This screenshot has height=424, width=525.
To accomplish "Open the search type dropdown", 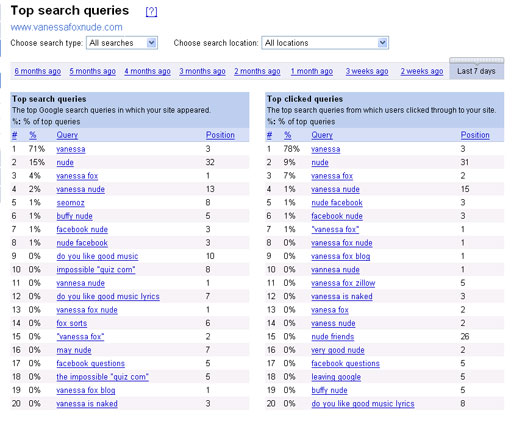I will 122,43.
